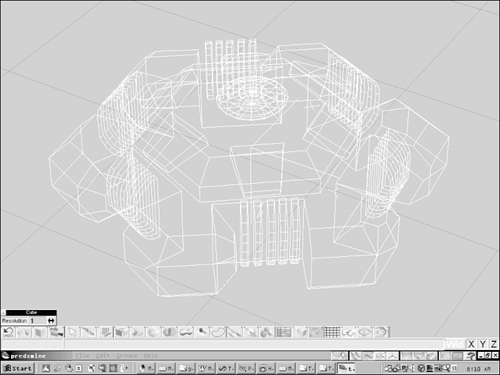Open the stacked files library icon

[x=56, y=332]
